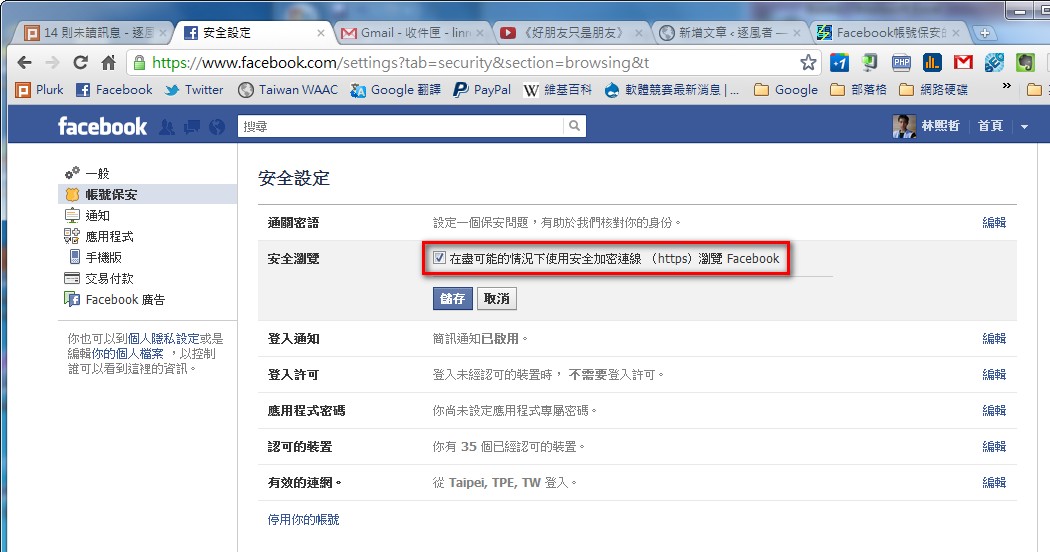Viewport: 1050px width, 552px height.
Task: Go to 首頁 in Facebook header
Action: click(990, 126)
